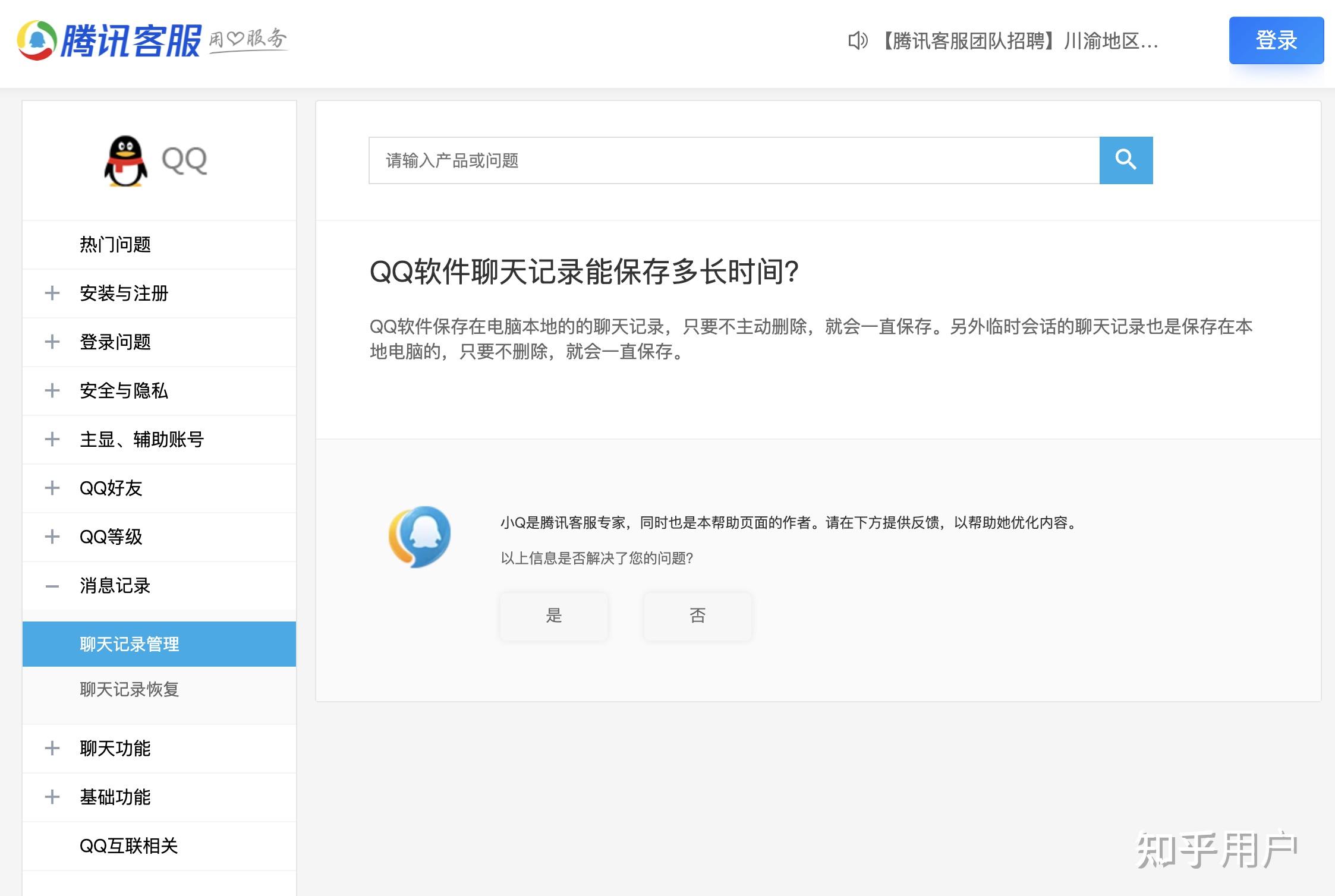Expand the QQ等级 category
Screen dimensions: 1335x896
point(111,537)
